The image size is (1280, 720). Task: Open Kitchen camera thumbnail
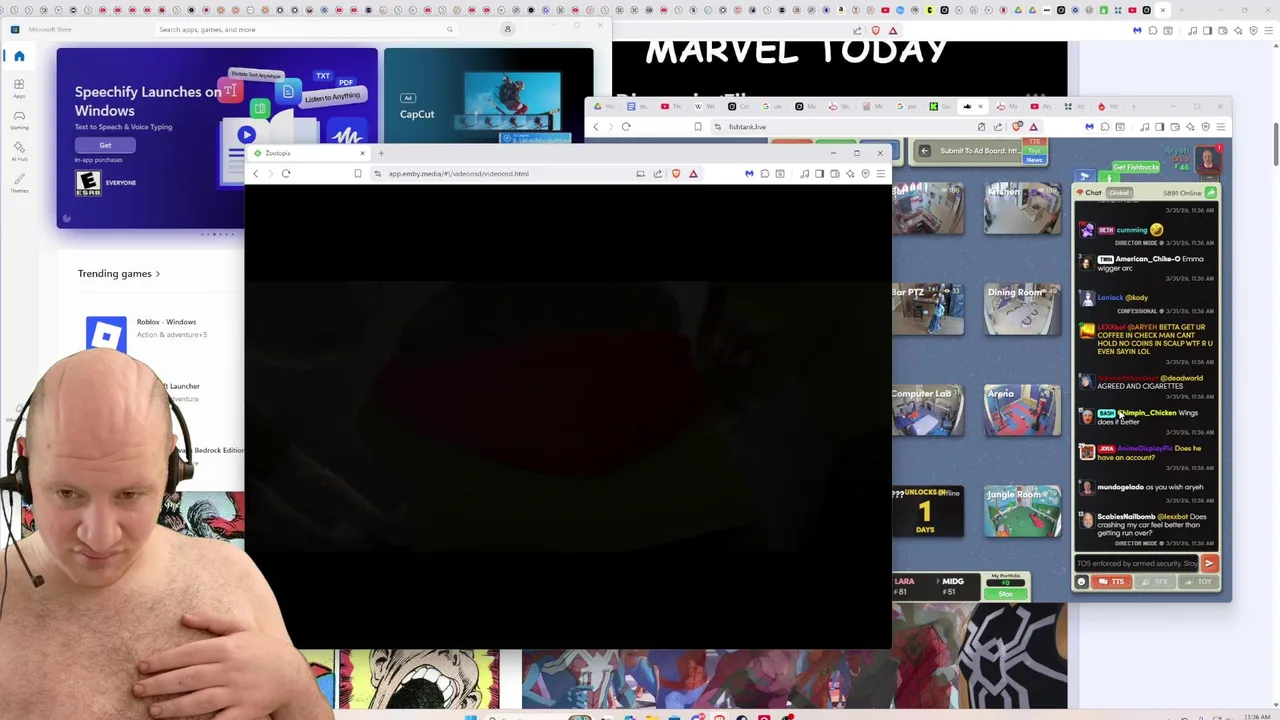click(x=1022, y=208)
